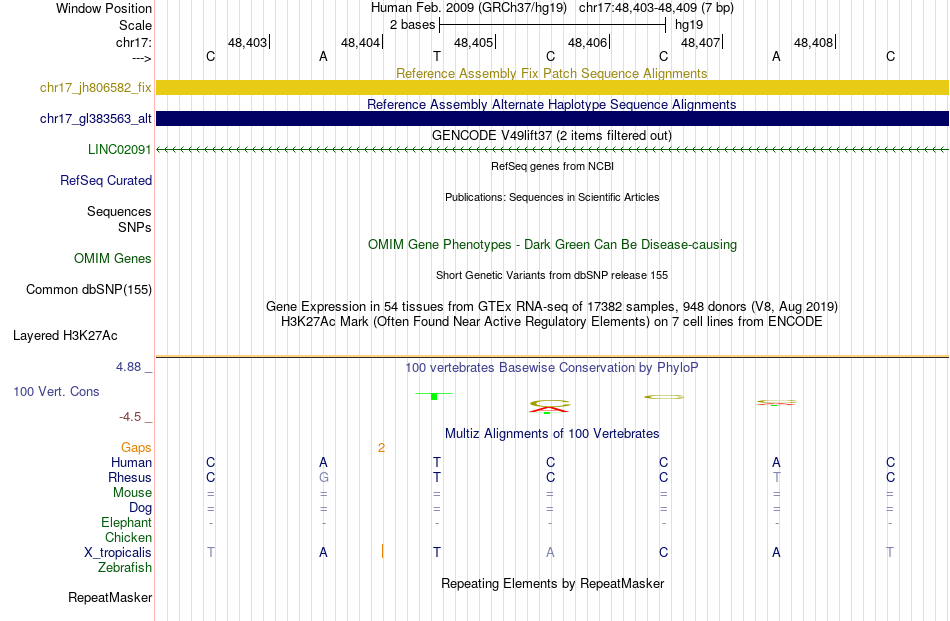Open the 100 Vert. Cons track label
The width and height of the screenshot is (950, 621).
(56, 391)
